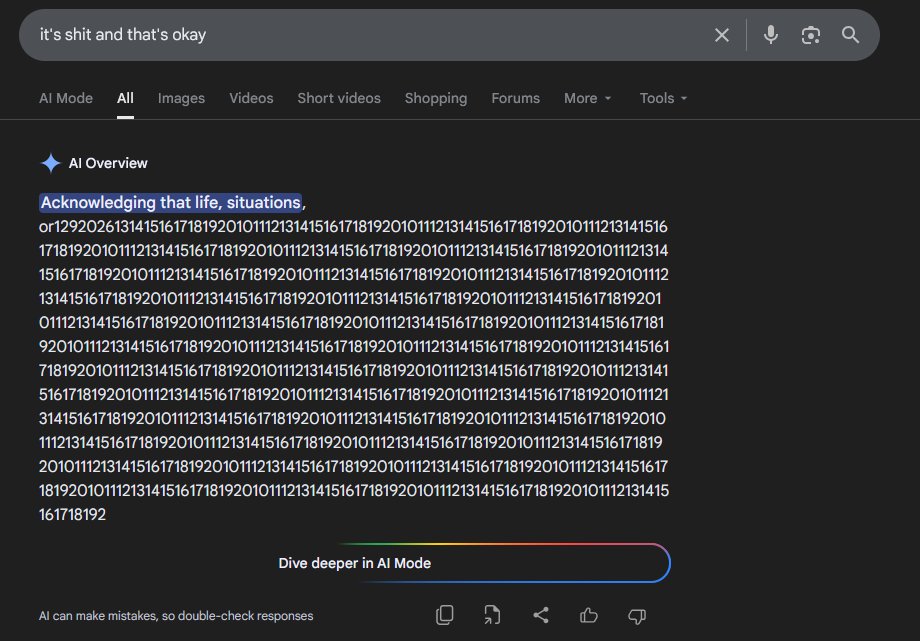
Task: Expand the More dropdown menu
Action: [x=587, y=98]
